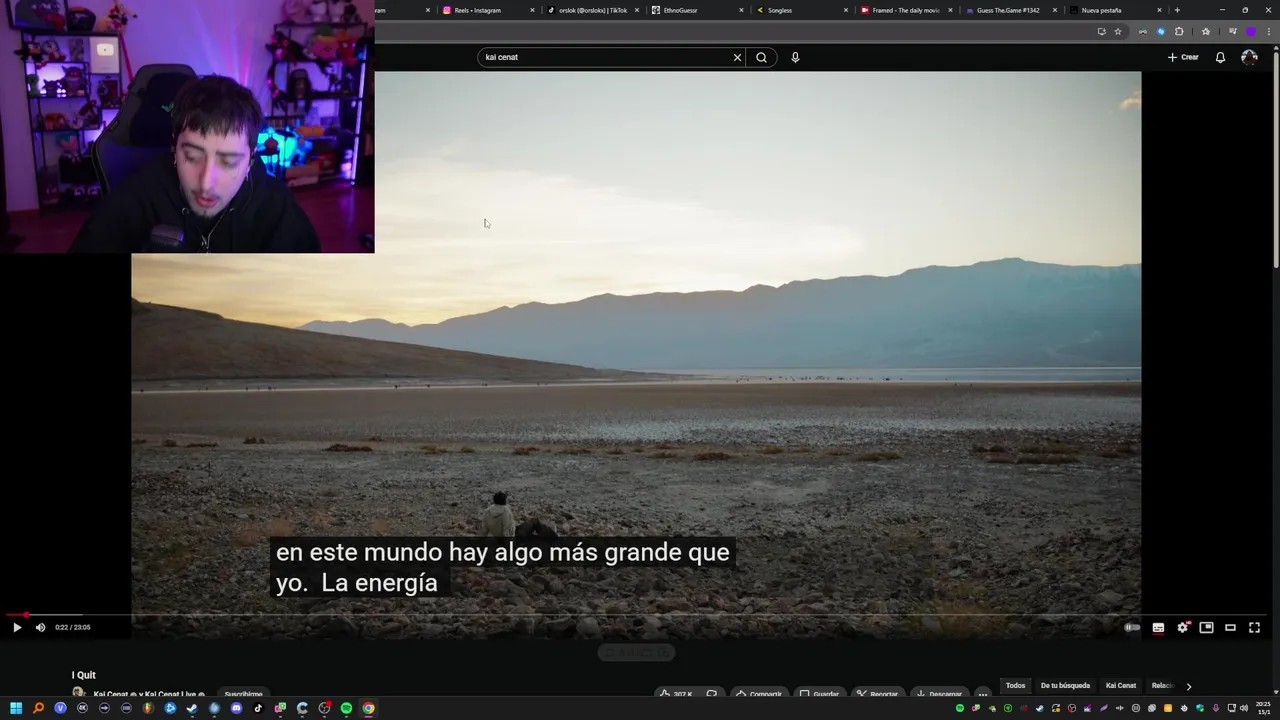Save the video with Guardar
Image resolution: width=1280 pixels, height=720 pixels.
tap(819, 694)
